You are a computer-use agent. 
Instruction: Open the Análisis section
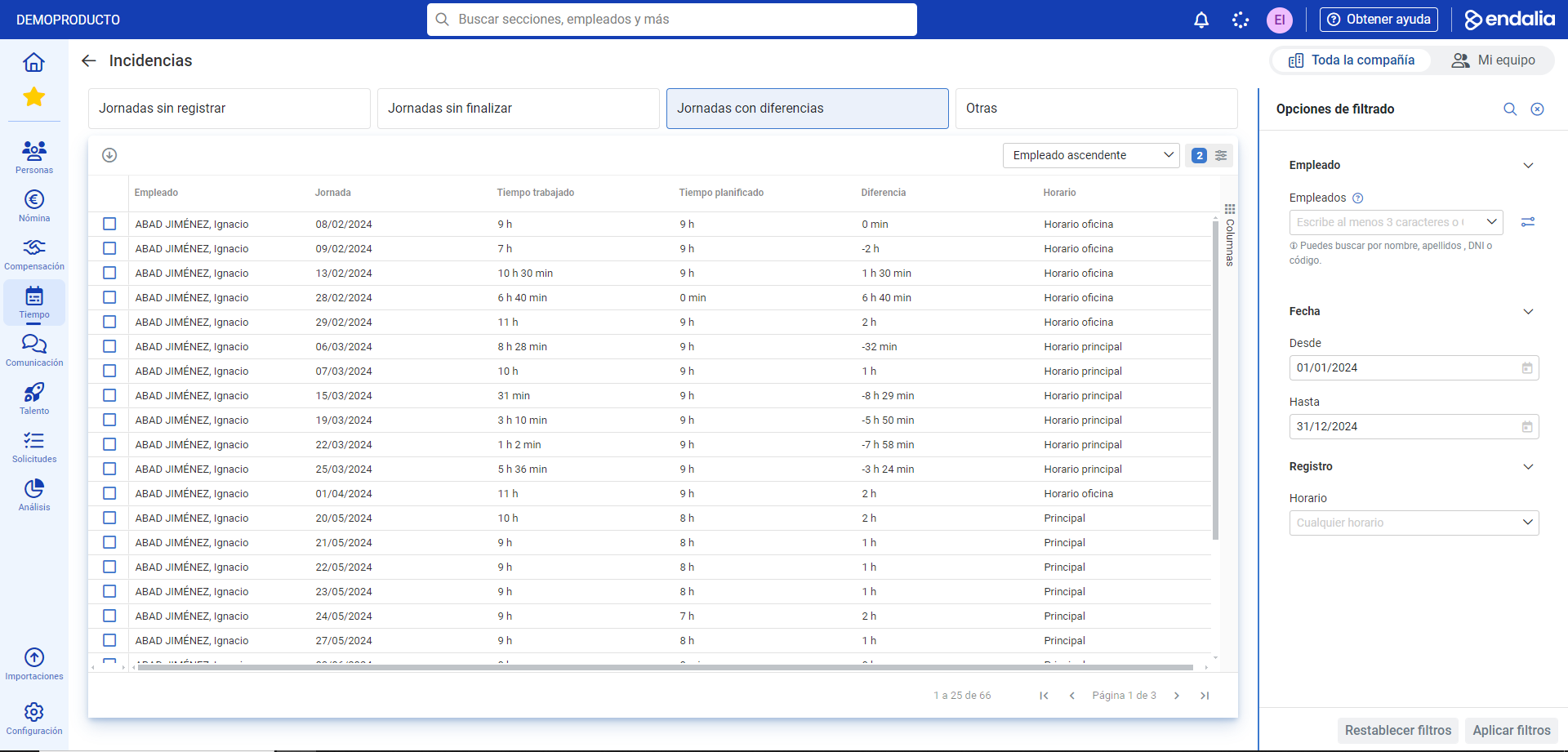tap(34, 495)
